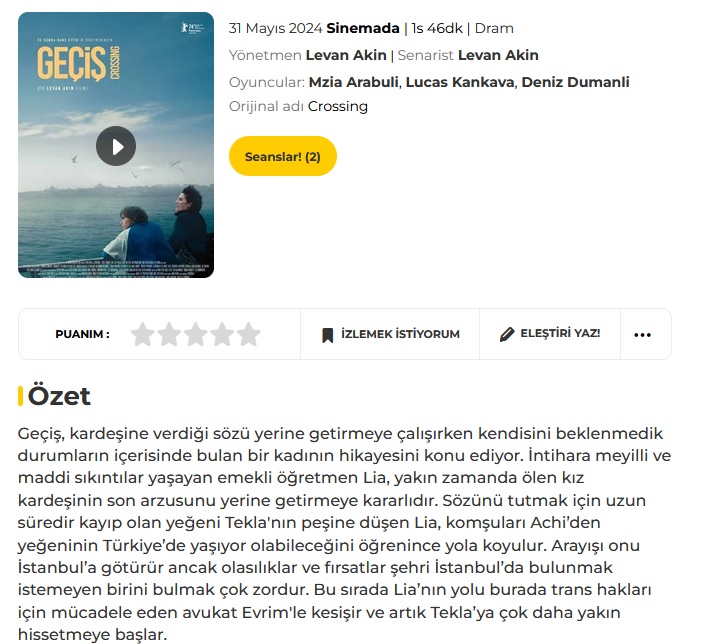Play the Geçiş trailer on the poster
708x644 pixels.
[x=116, y=146]
